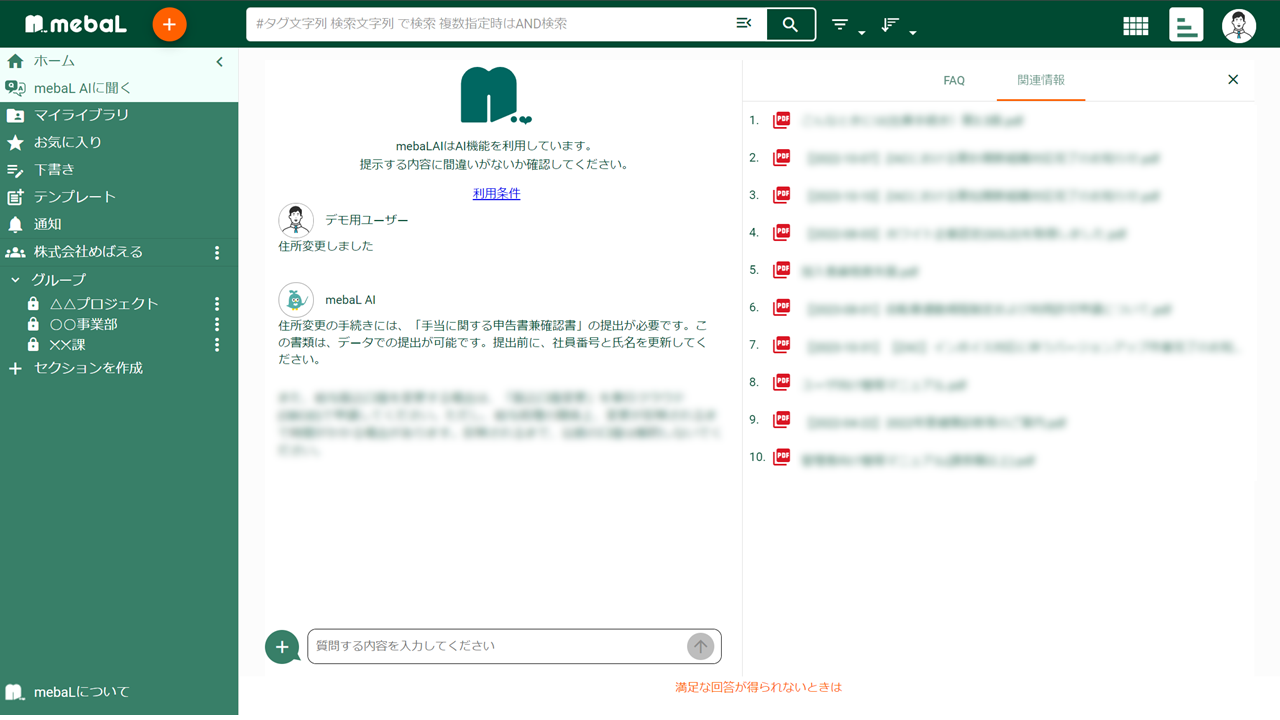Screen dimensions: 1280x720
Task: Collapse the グループ section chevron
Action: coord(15,279)
